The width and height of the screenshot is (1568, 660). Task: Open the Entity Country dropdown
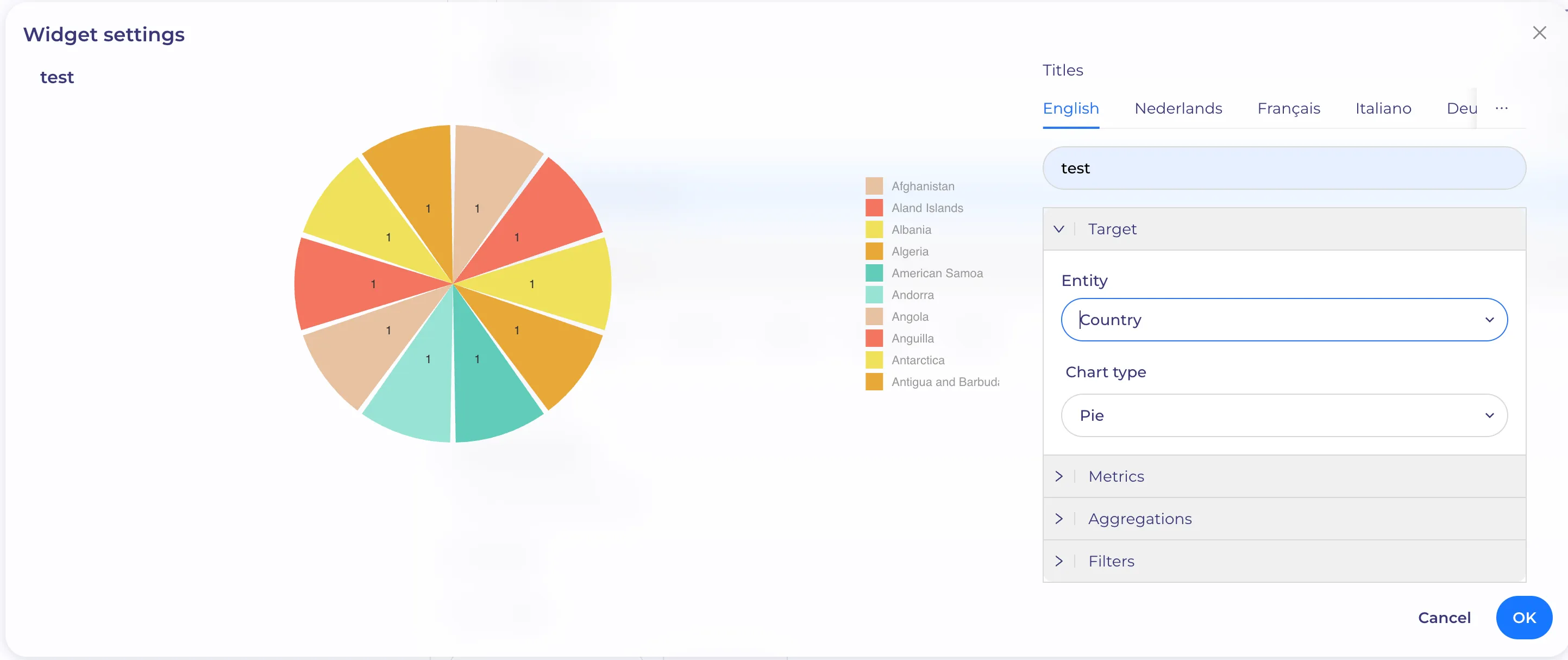tap(1284, 320)
